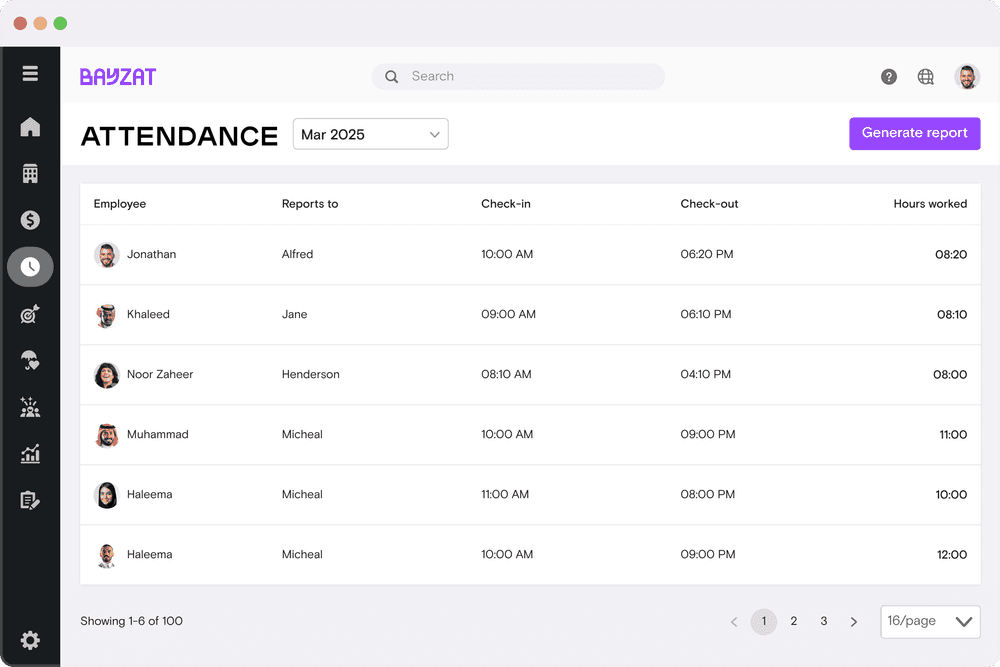1000x667 pixels.
Task: Click the Attendance clock icon
Action: click(x=30, y=266)
